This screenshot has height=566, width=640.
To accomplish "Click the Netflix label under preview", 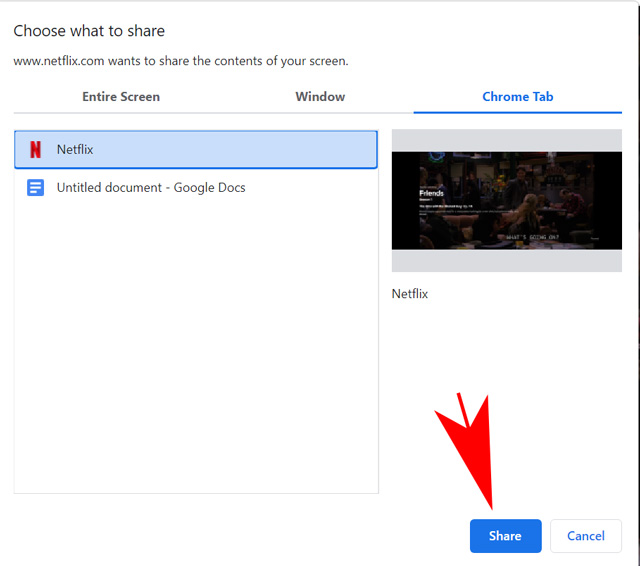I will pyautogui.click(x=410, y=294).
